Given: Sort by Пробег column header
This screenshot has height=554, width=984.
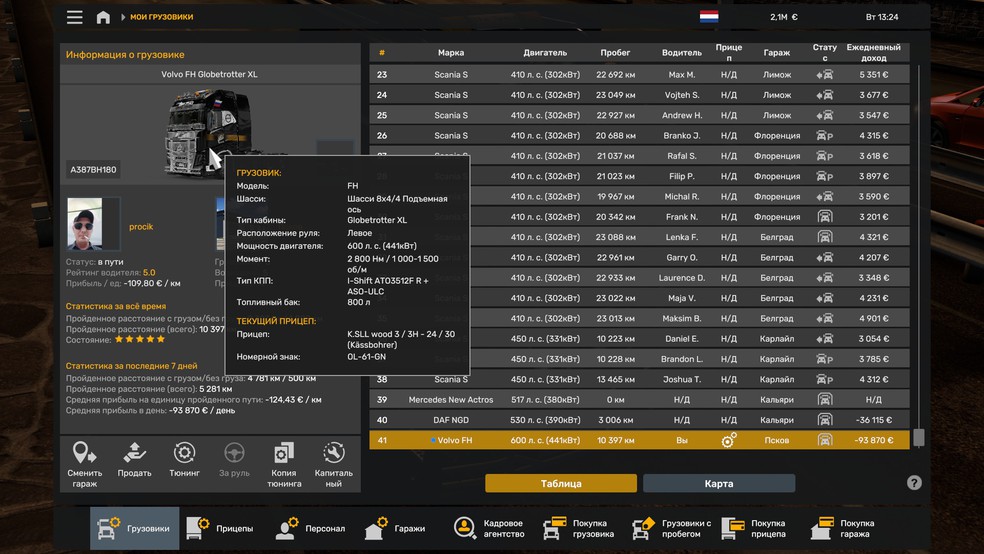Looking at the screenshot, I should 615,53.
